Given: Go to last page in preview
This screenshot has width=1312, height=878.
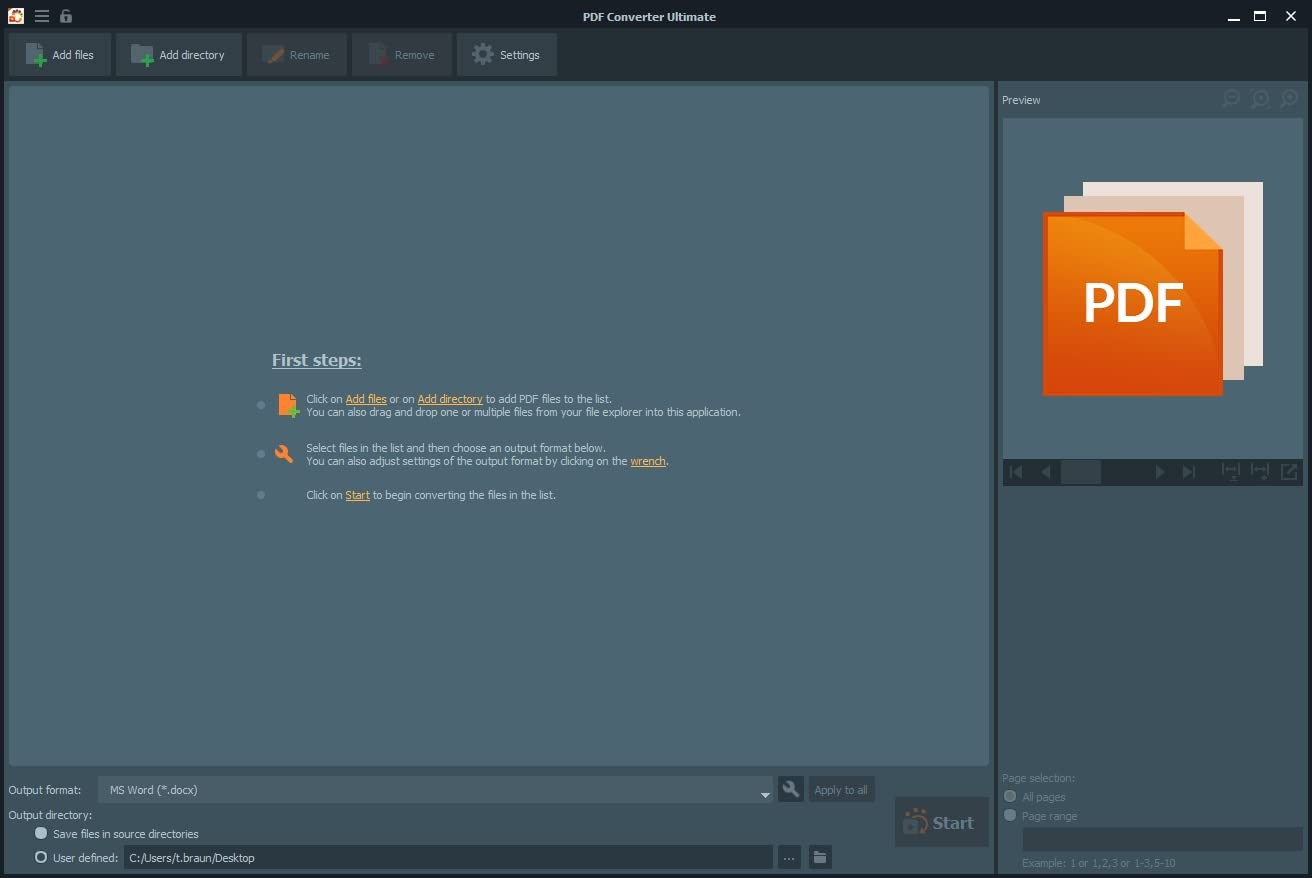Looking at the screenshot, I should pyautogui.click(x=1189, y=472).
